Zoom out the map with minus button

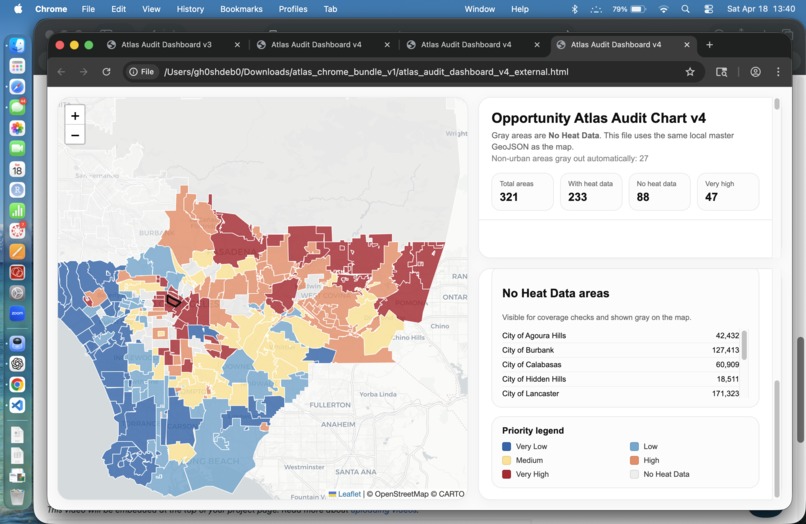click(x=75, y=135)
